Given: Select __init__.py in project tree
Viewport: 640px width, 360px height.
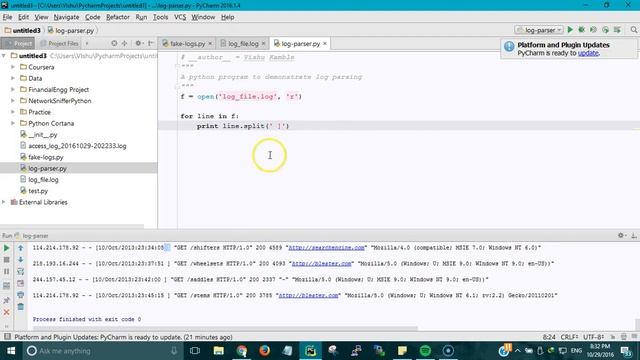Looking at the screenshot, I should point(42,134).
